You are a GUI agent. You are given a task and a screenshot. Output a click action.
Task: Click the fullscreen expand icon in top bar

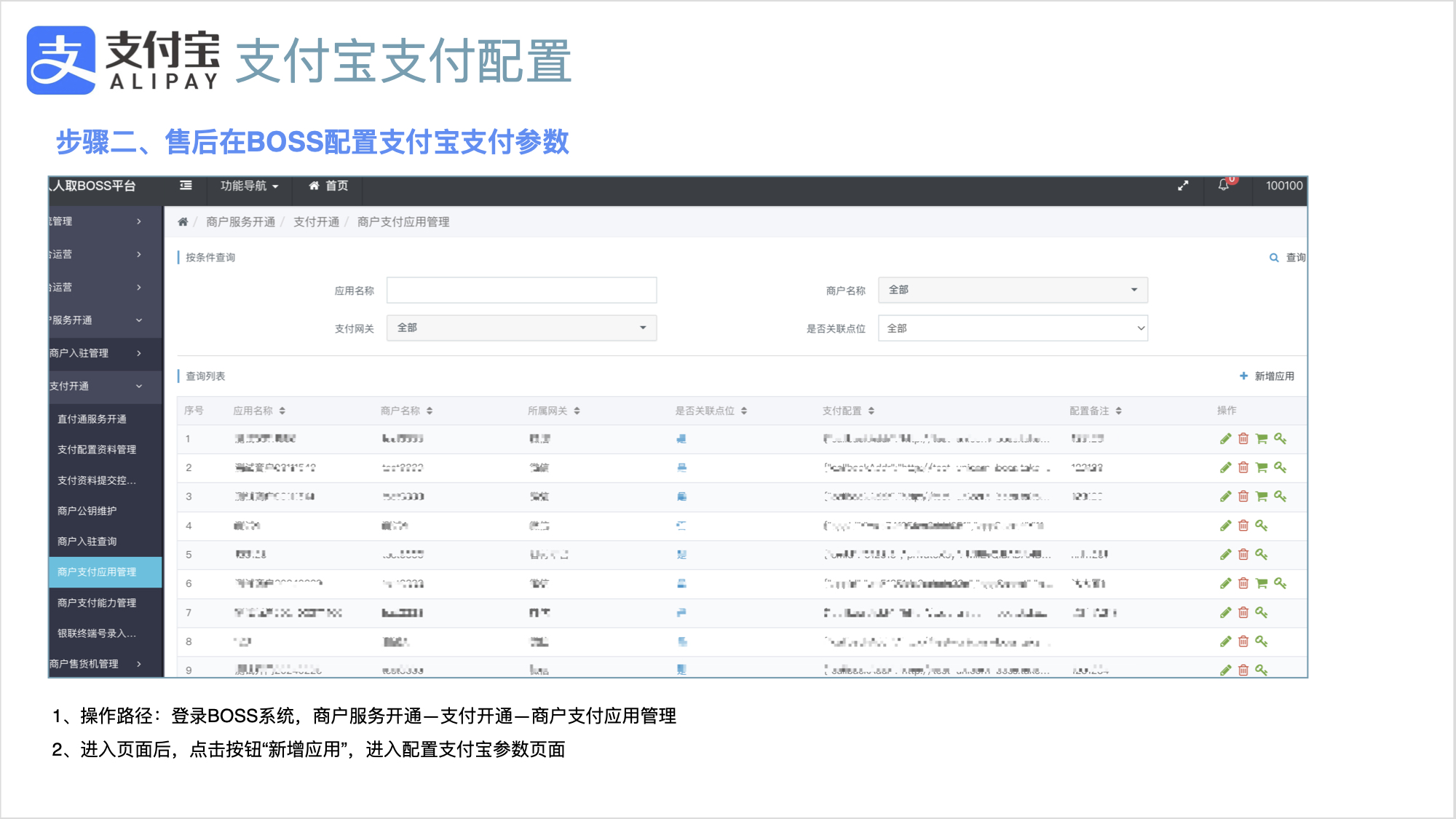click(1183, 186)
